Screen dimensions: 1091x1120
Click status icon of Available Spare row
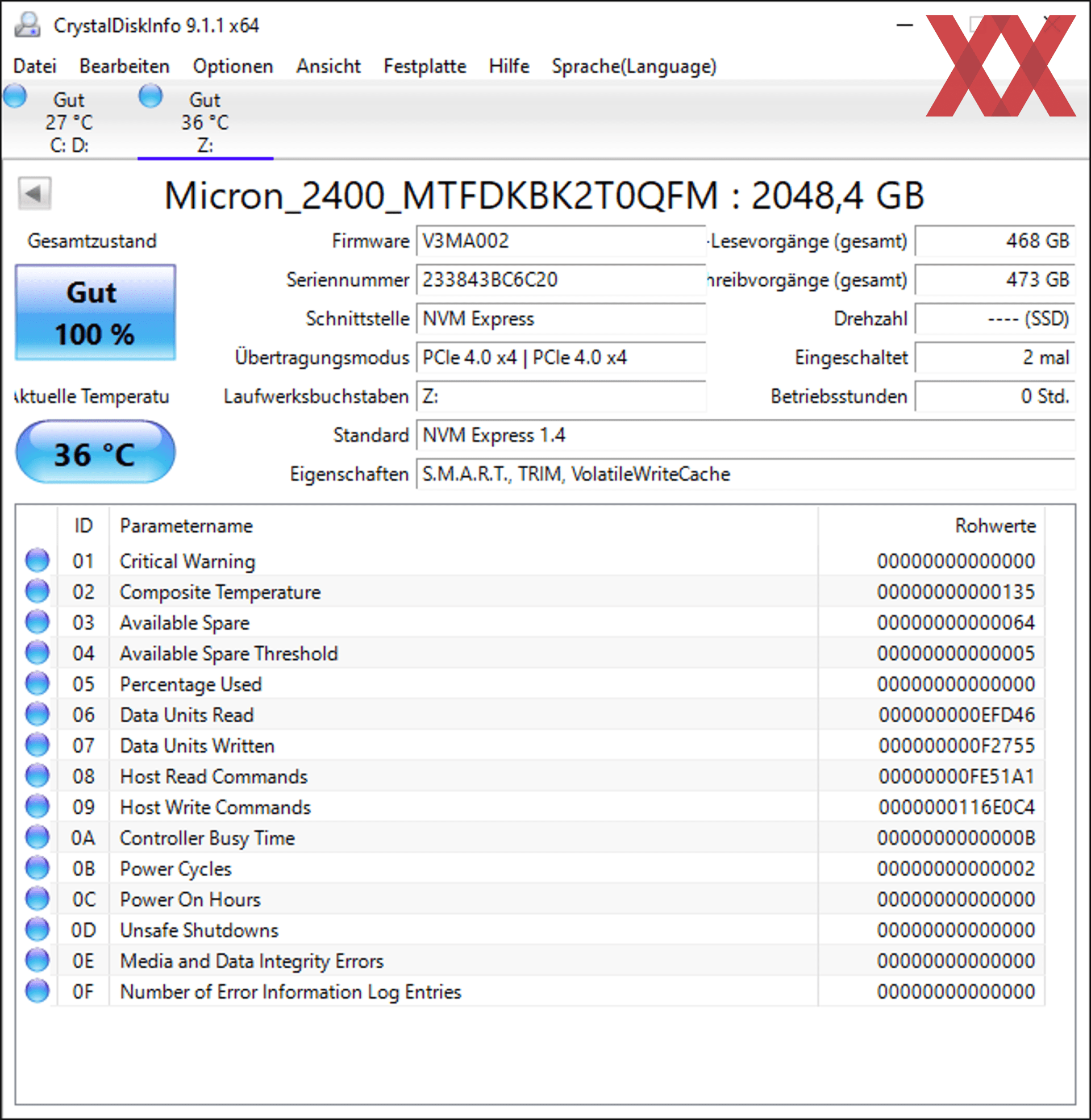click(38, 622)
